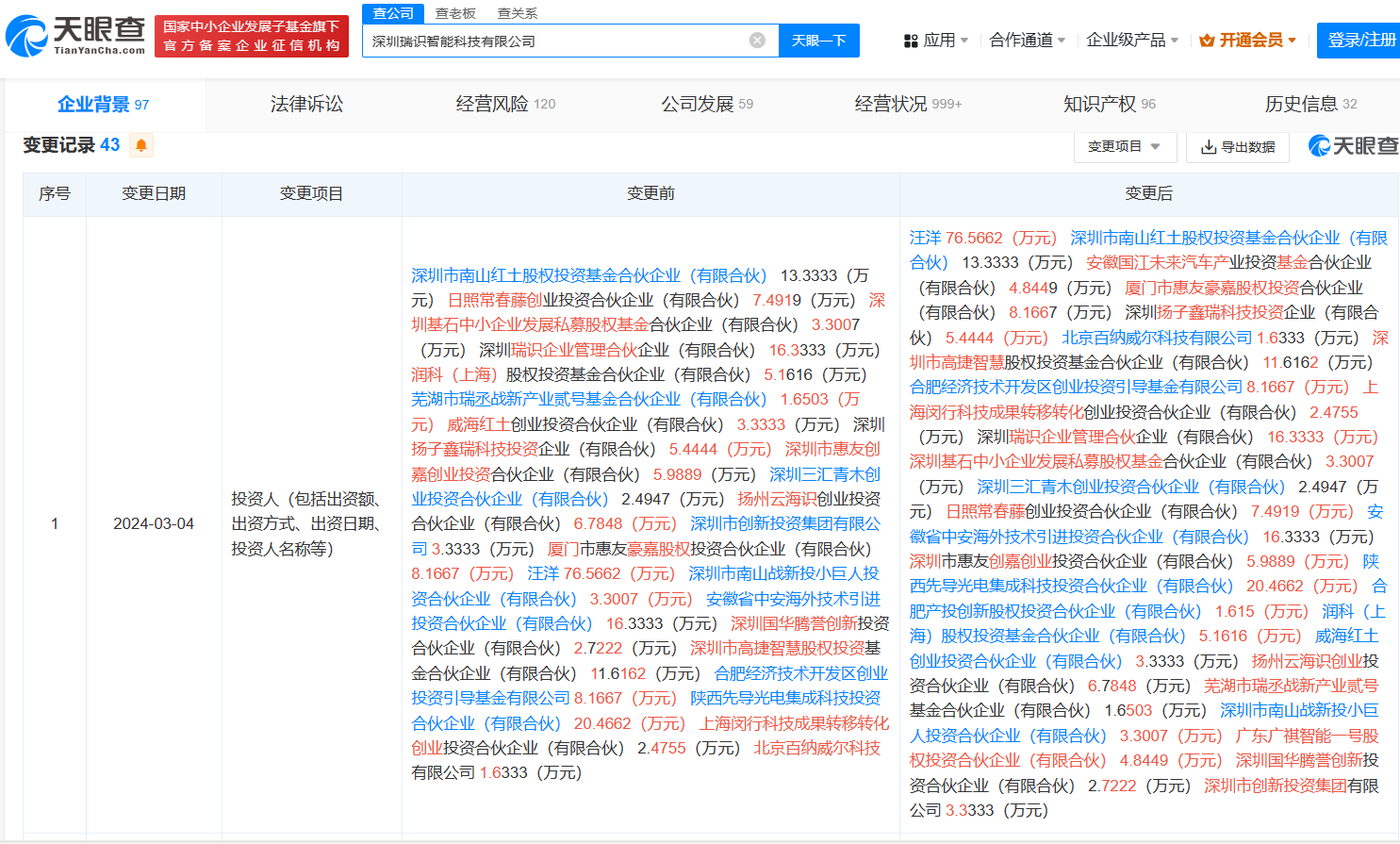This screenshot has height=844, width=1400.
Task: Click the orange bell alert icon
Action: pos(141,145)
